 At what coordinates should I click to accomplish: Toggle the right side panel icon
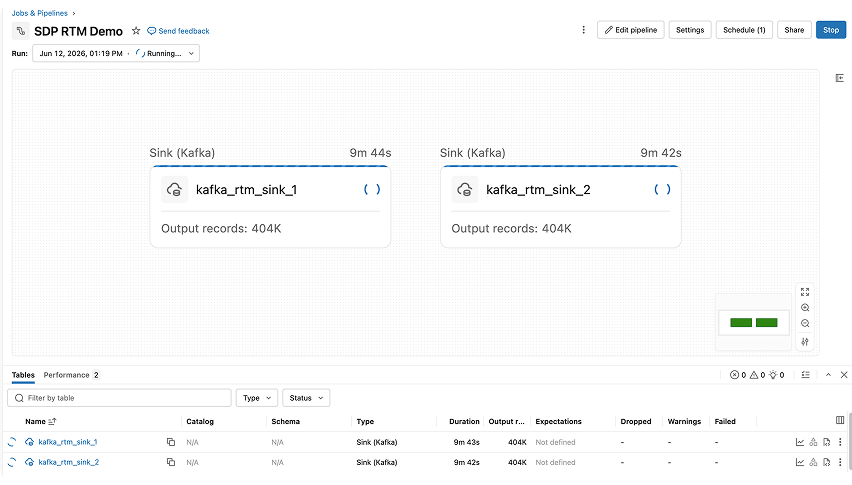pos(840,78)
